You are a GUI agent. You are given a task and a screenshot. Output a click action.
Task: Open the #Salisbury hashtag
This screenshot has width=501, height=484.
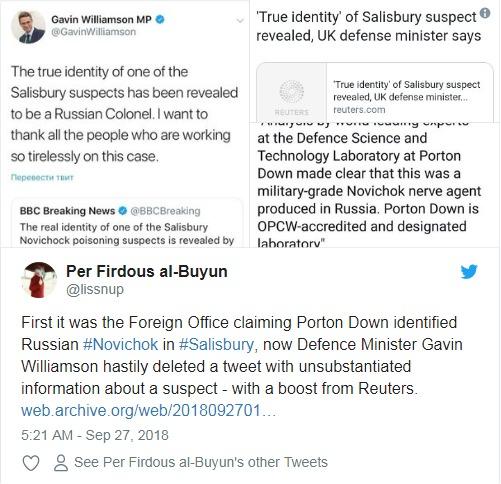pos(216,344)
